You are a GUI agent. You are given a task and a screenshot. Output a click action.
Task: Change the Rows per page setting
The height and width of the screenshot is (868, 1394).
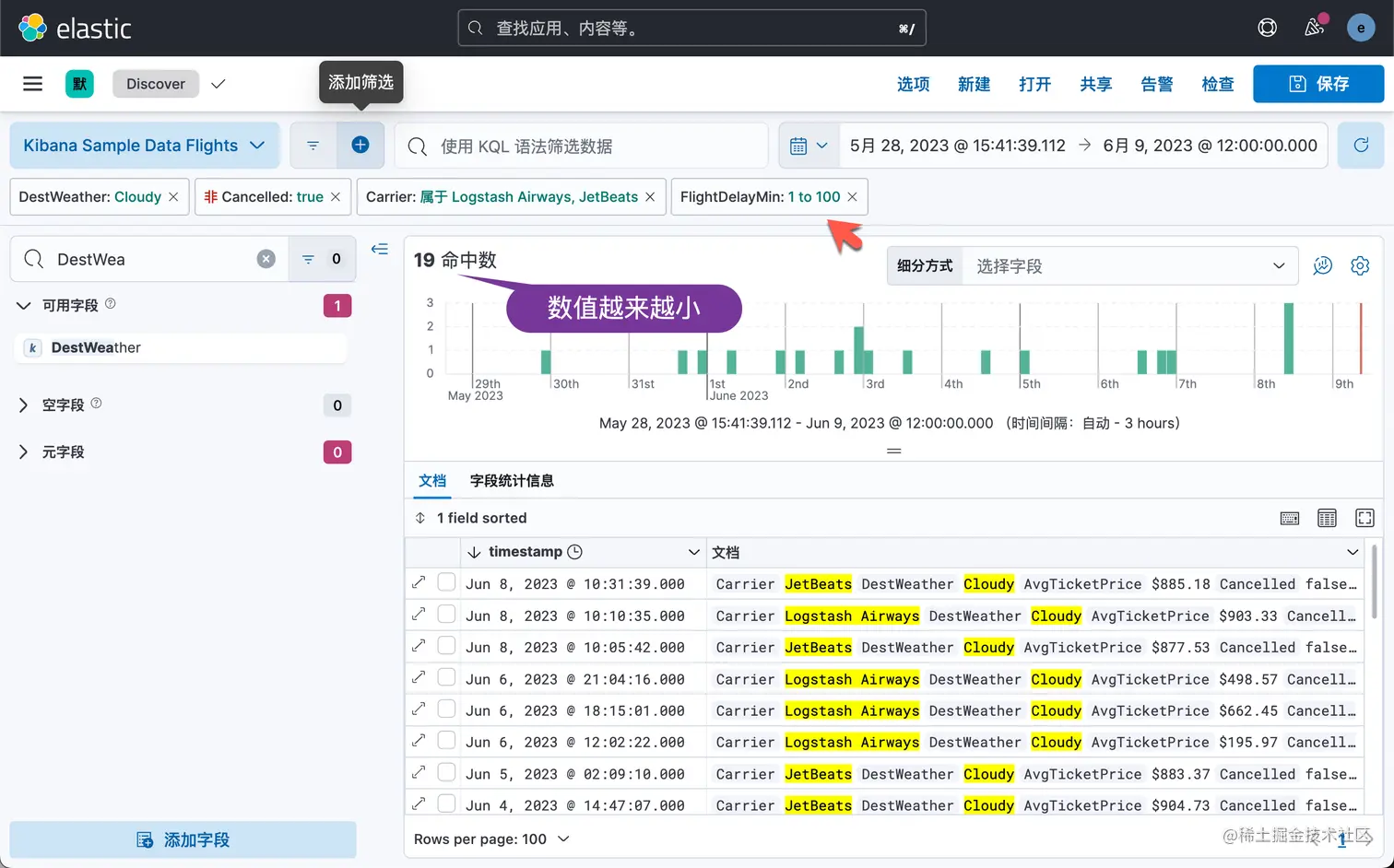tap(491, 839)
